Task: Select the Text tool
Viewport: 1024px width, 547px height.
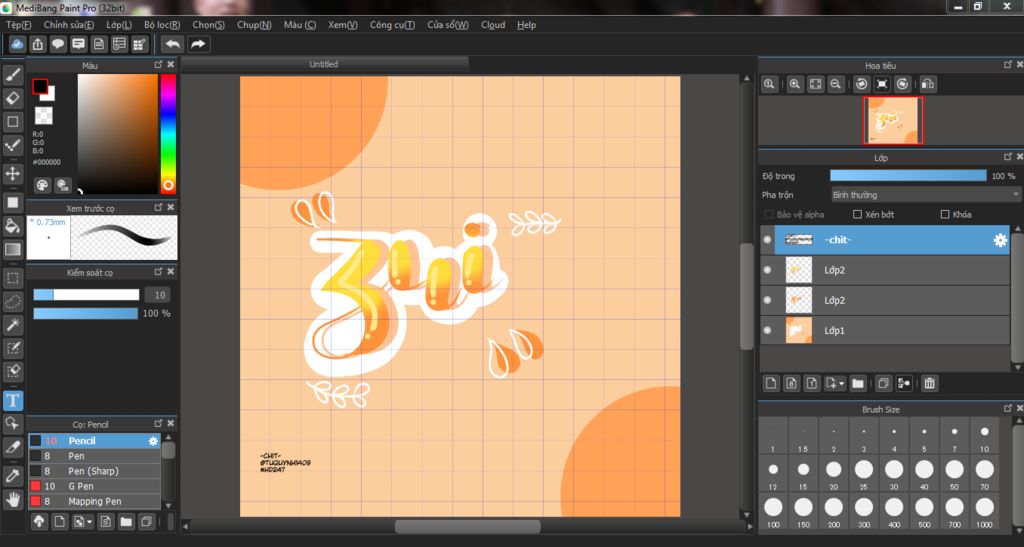Action: coord(12,400)
